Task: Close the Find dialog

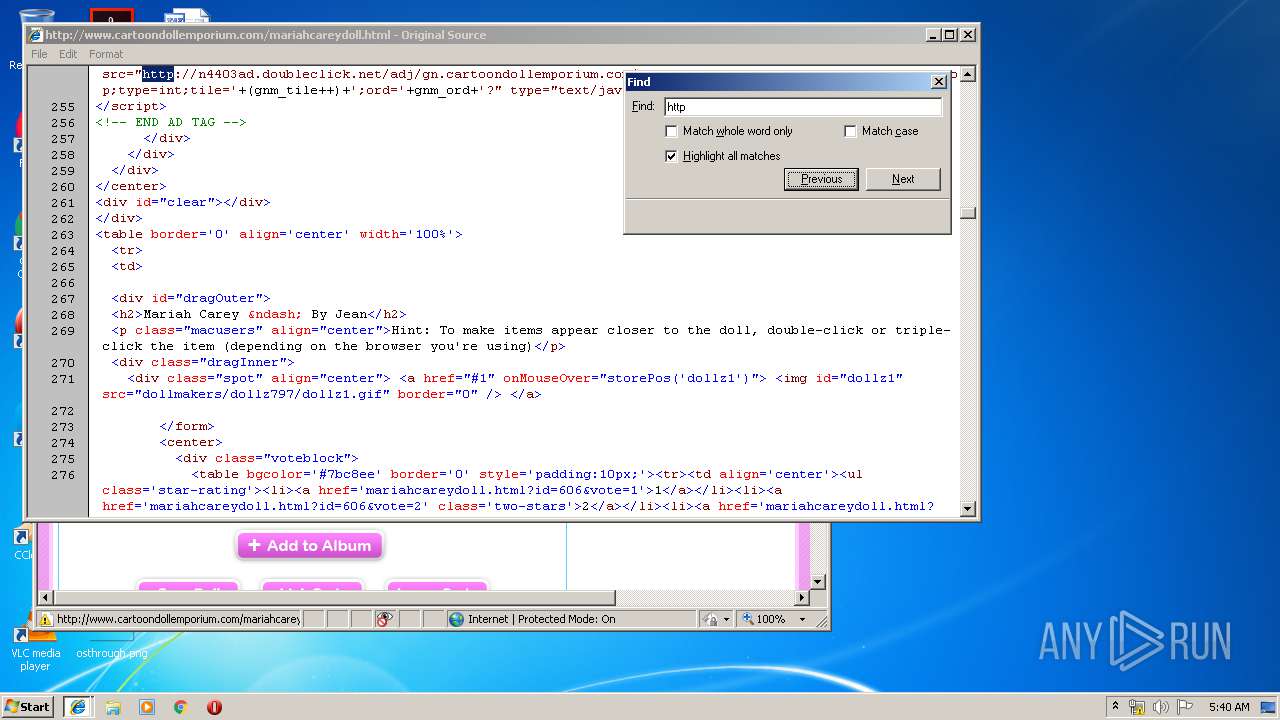Action: [938, 82]
